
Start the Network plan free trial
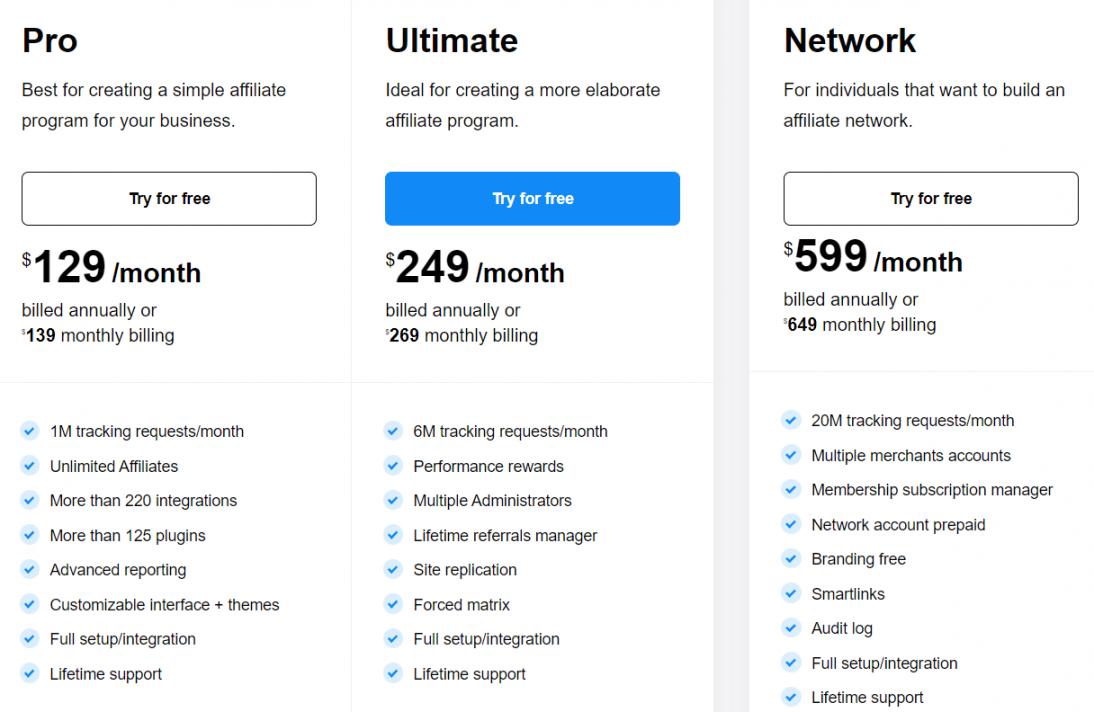point(930,198)
